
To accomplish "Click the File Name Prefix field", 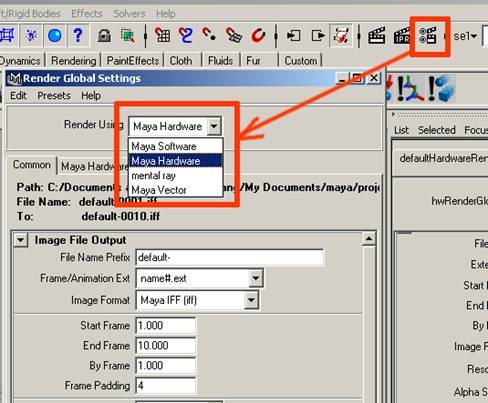I will (x=230, y=257).
